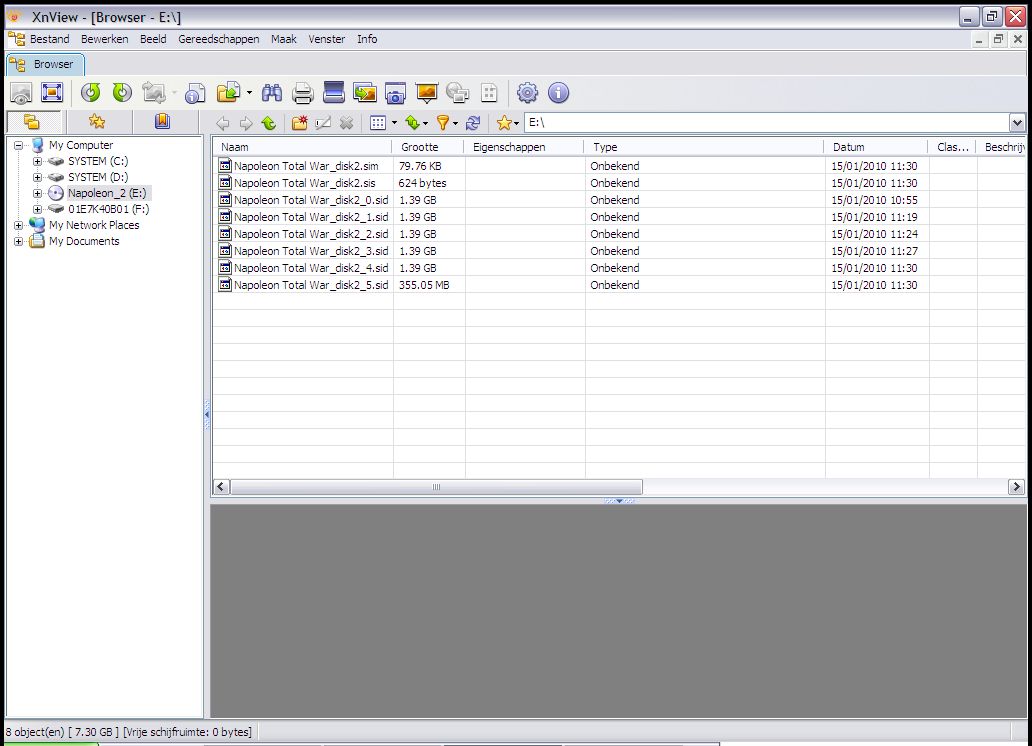Viewport: 1032px width, 746px height.
Task: Open the favorites star dropdown arrow
Action: coord(516,123)
